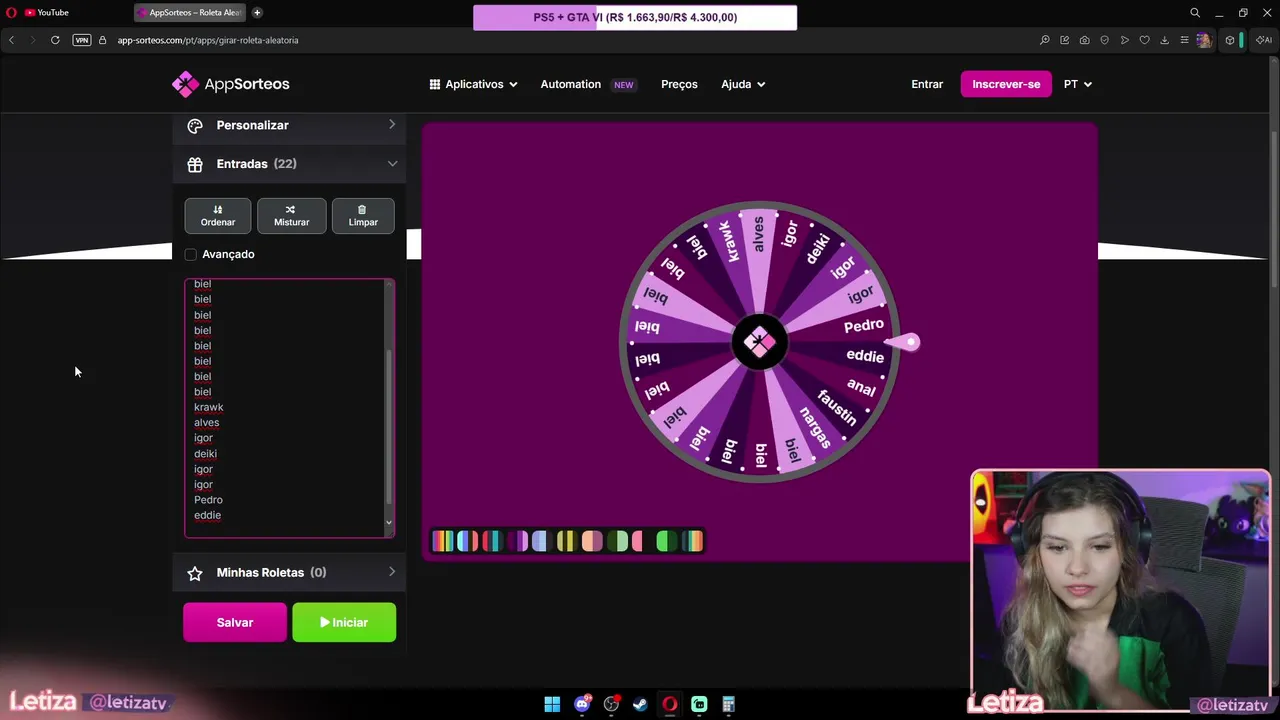Enable the Avançado checkbox

coord(191,254)
